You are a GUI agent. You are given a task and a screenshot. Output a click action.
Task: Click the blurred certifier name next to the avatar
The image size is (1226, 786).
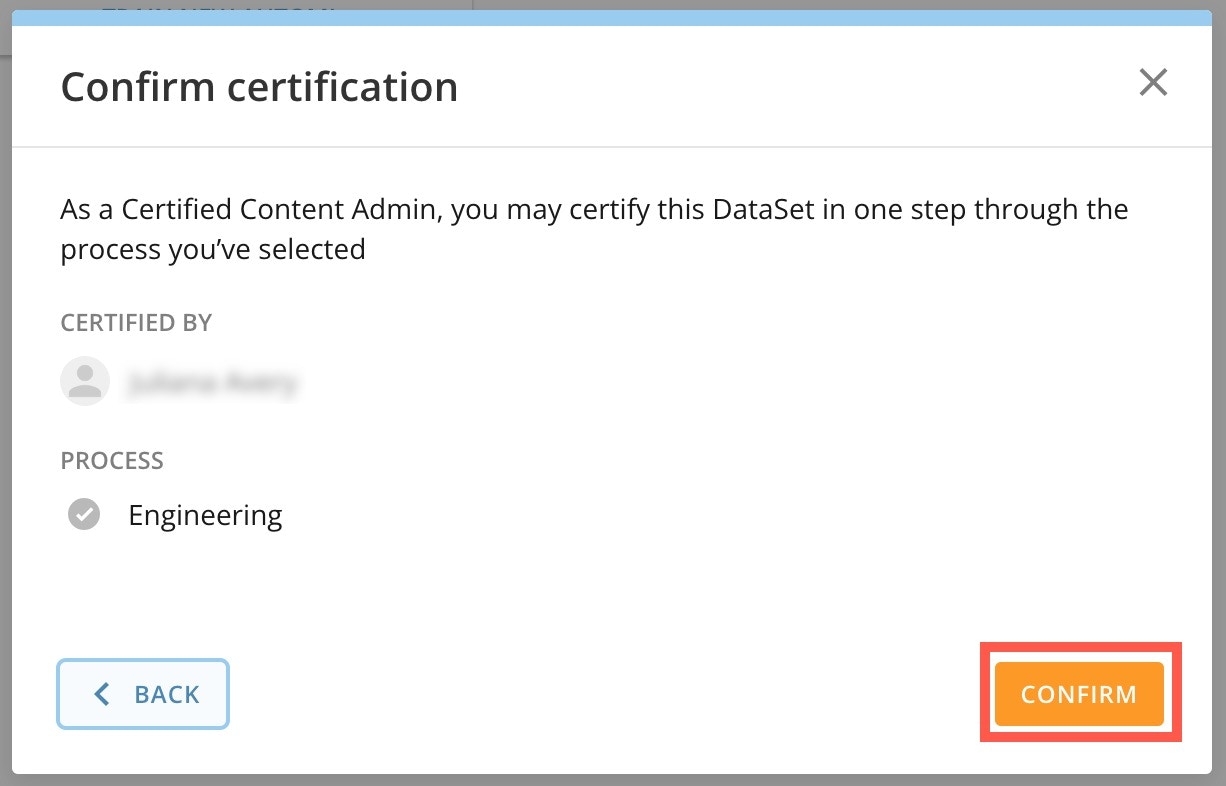click(212, 381)
